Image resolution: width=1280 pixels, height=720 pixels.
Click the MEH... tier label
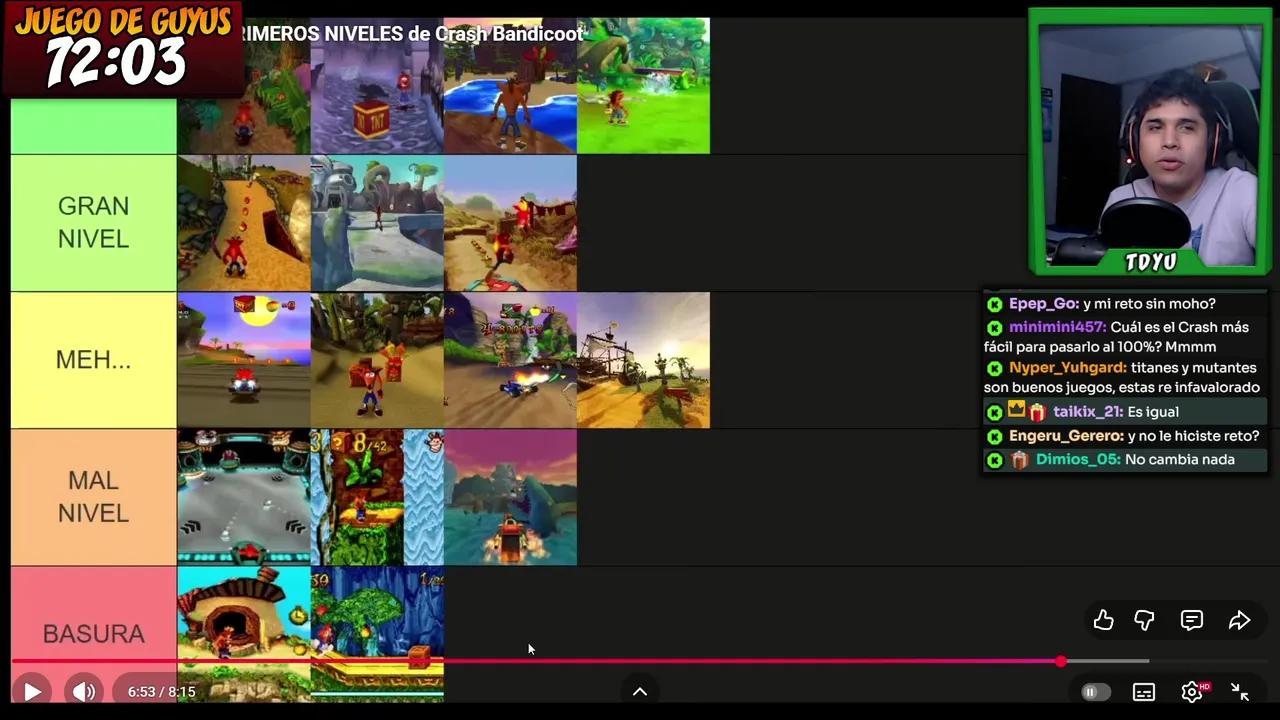(x=93, y=360)
